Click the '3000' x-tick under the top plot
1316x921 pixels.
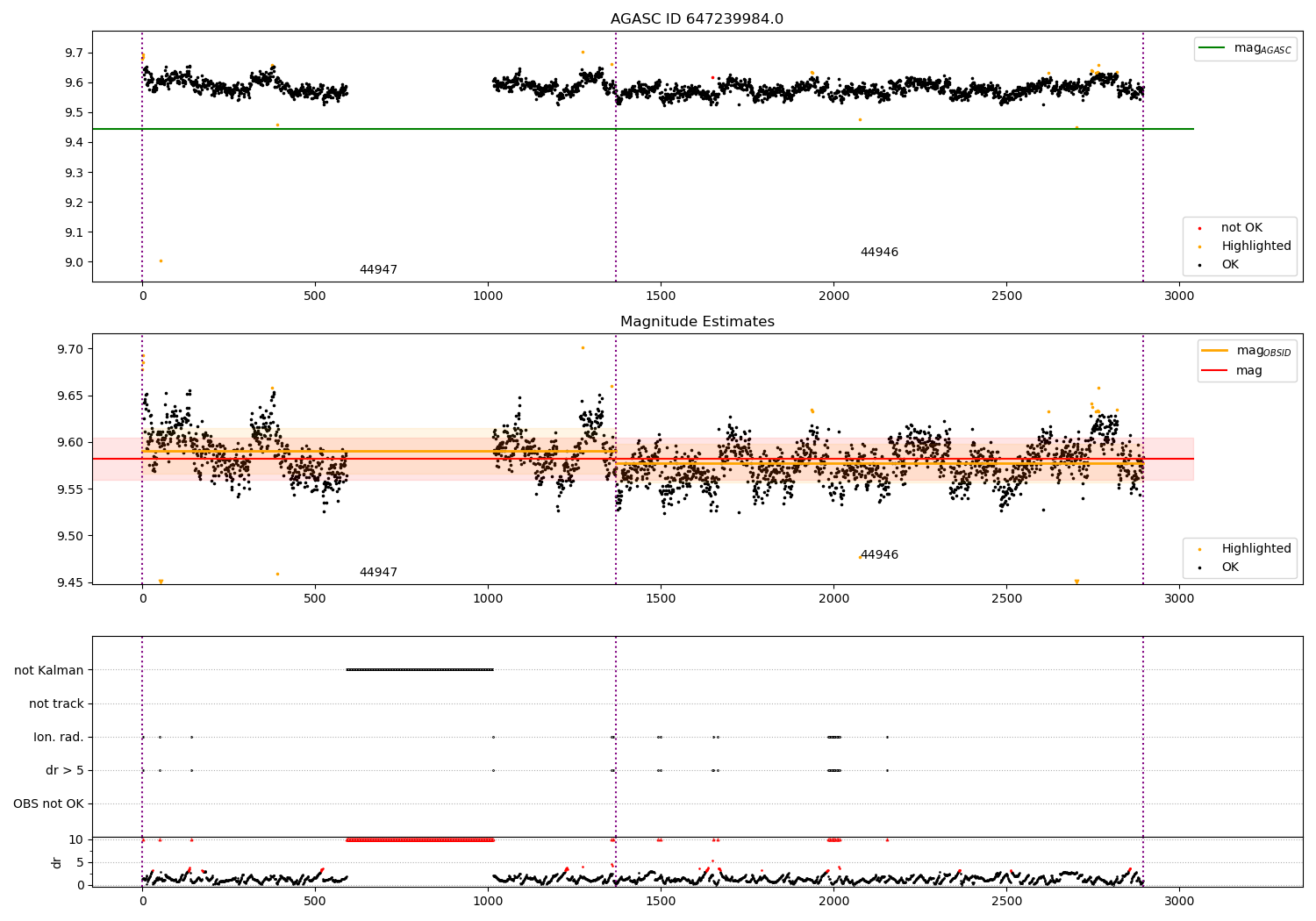1179,296
